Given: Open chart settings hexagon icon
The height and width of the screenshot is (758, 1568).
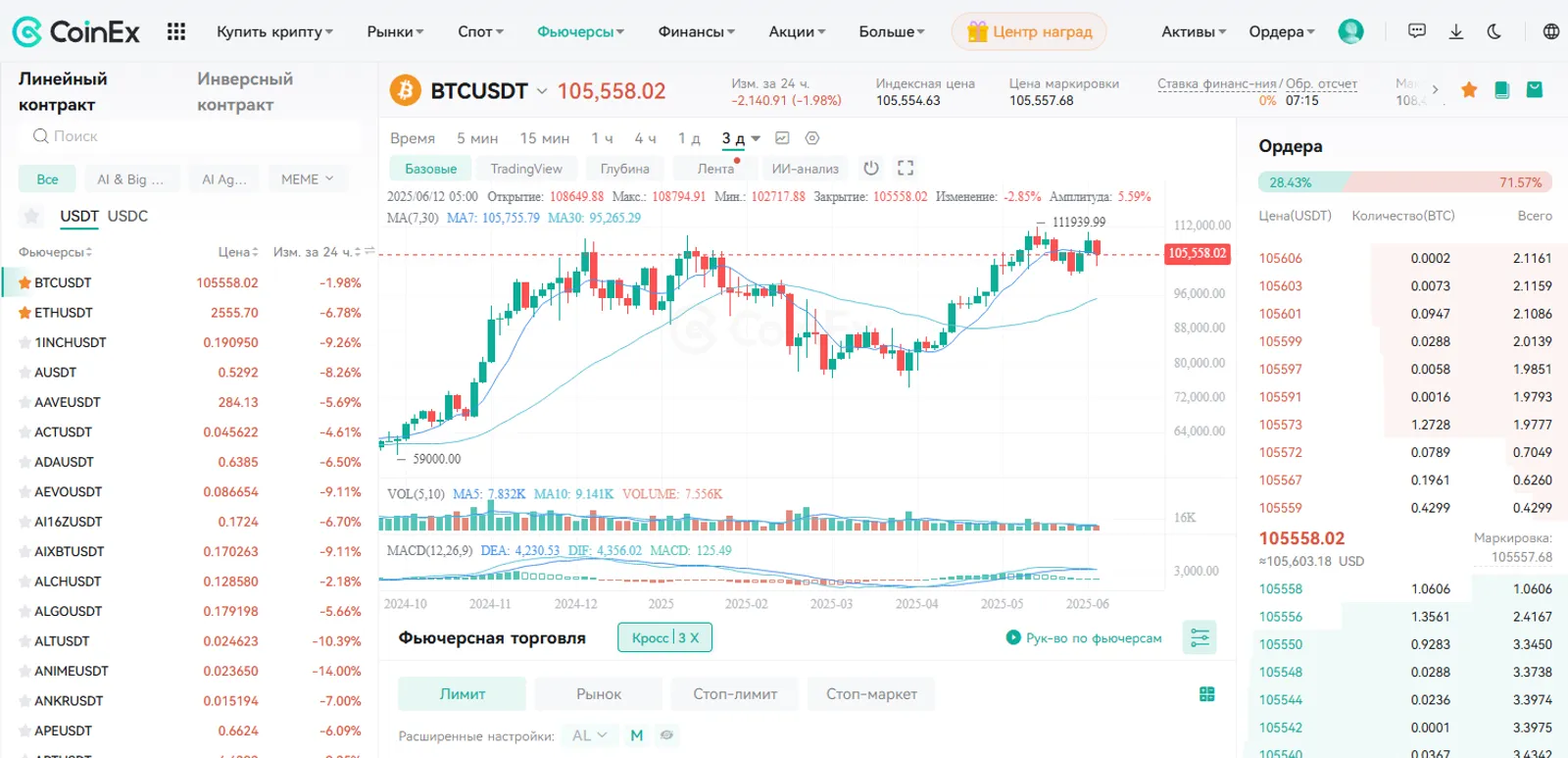Looking at the screenshot, I should (812, 138).
